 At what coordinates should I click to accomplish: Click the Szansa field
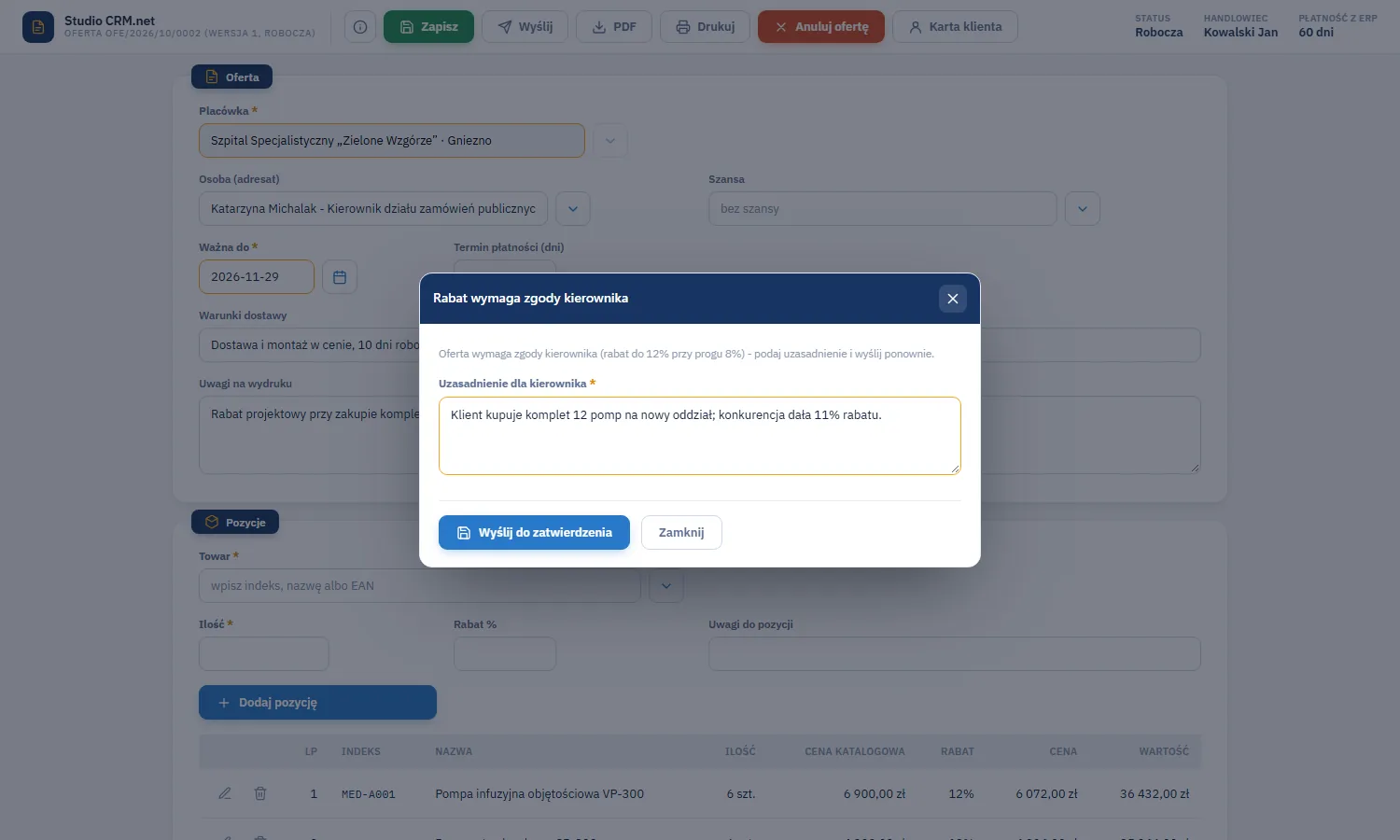tap(883, 209)
